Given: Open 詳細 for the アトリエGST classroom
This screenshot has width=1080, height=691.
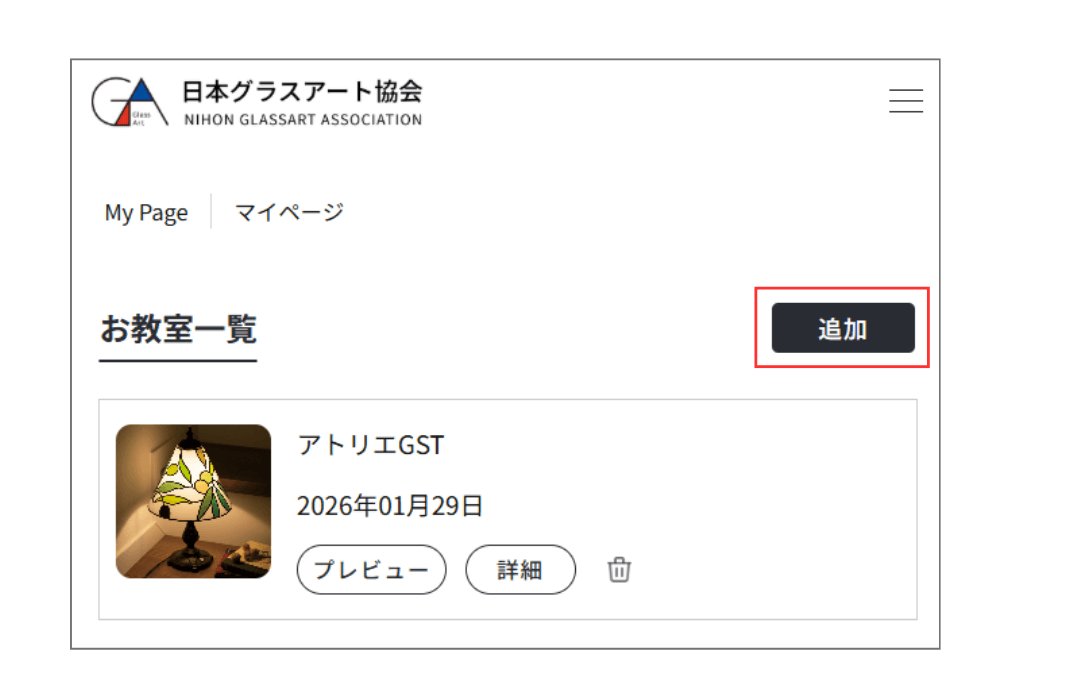Looking at the screenshot, I should [x=520, y=570].
